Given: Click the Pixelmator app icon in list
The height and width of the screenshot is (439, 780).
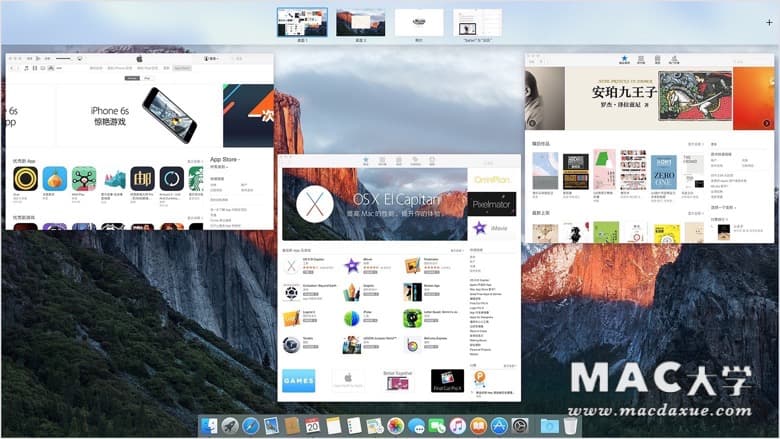Looking at the screenshot, I should pyautogui.click(x=412, y=266).
